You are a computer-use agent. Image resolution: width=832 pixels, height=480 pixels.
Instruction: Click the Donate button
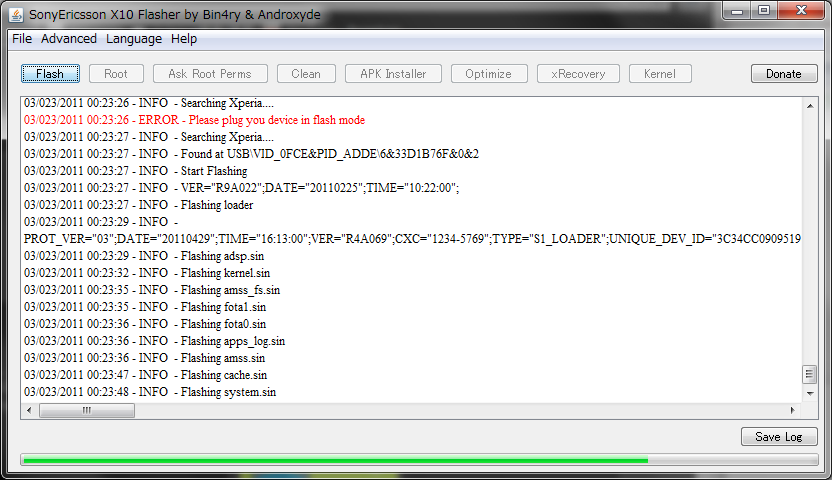tap(784, 74)
